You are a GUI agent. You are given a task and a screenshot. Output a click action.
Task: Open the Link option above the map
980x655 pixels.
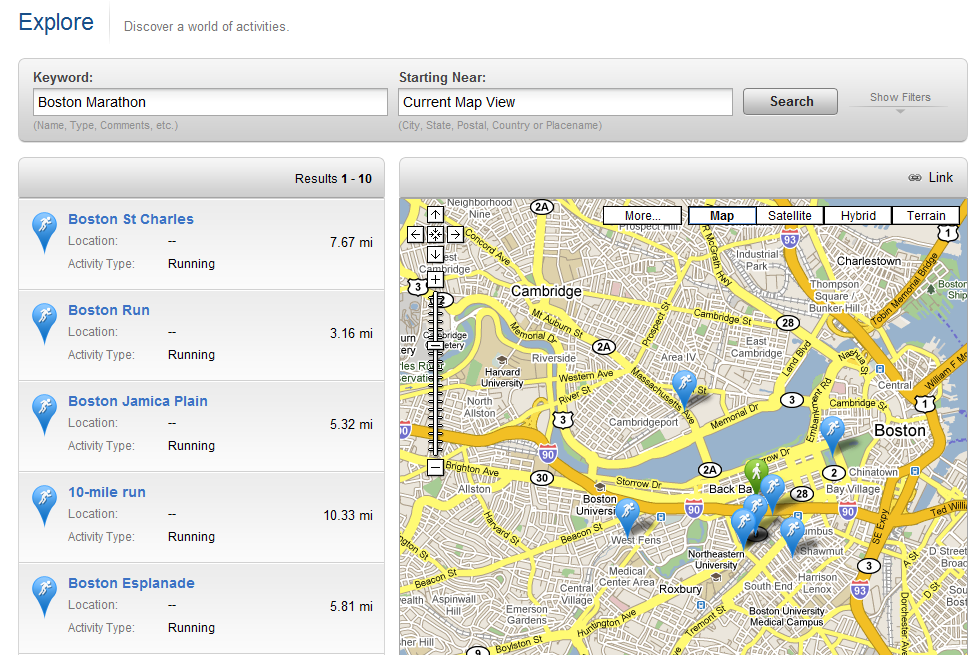click(931, 178)
